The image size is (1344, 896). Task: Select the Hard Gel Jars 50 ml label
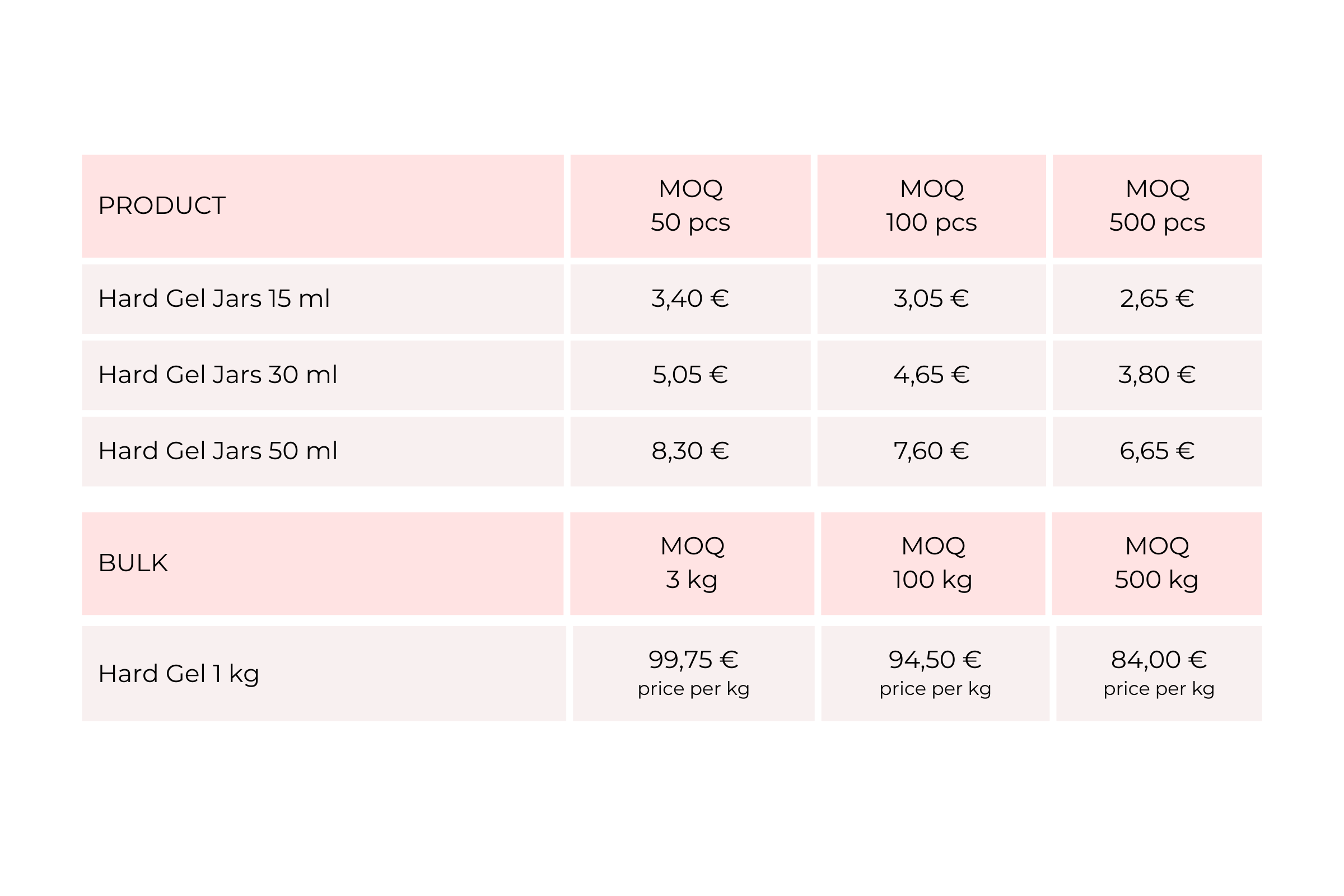pos(217,451)
